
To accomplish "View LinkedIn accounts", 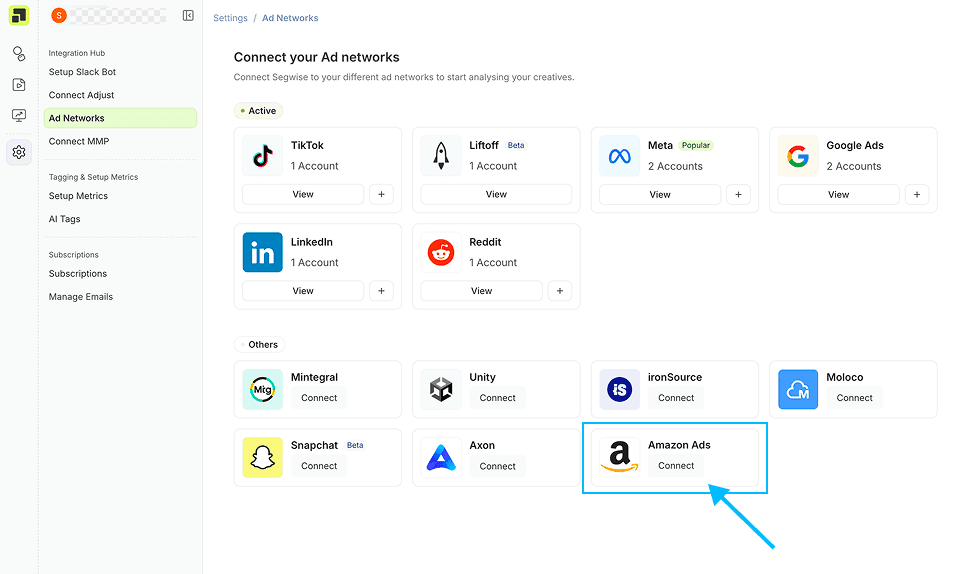I will (303, 291).
